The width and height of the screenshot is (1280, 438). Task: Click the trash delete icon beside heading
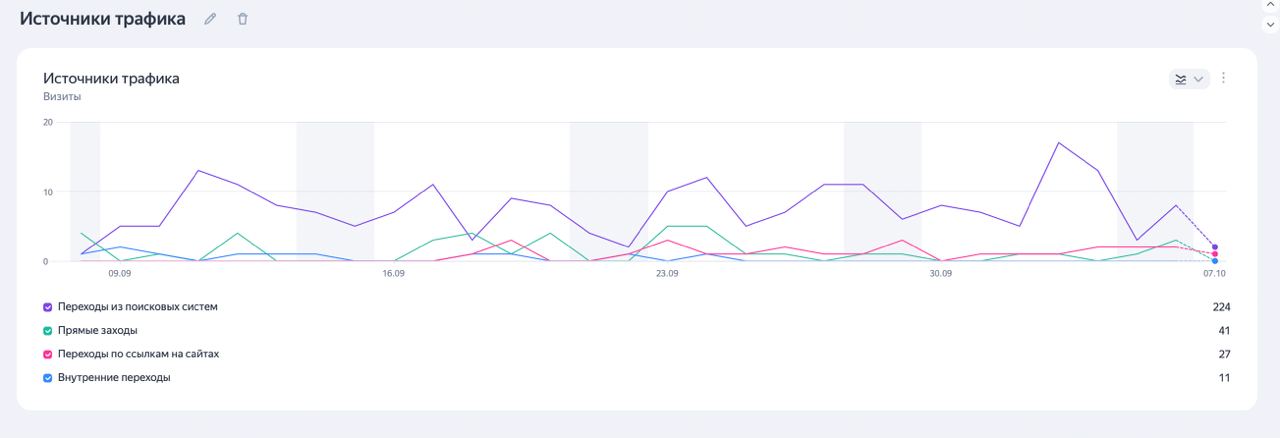[242, 19]
